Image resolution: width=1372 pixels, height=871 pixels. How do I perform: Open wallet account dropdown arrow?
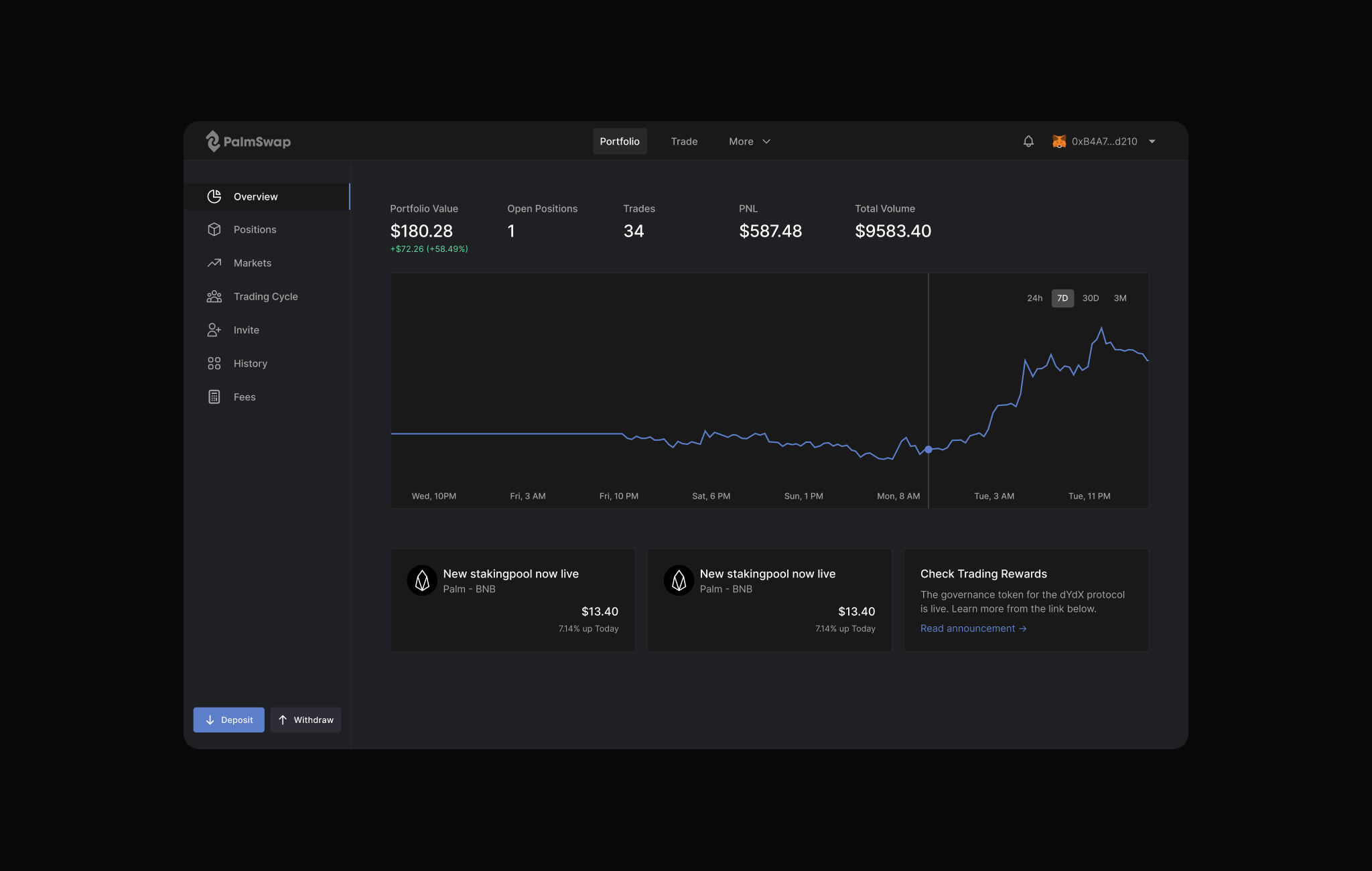(1152, 141)
